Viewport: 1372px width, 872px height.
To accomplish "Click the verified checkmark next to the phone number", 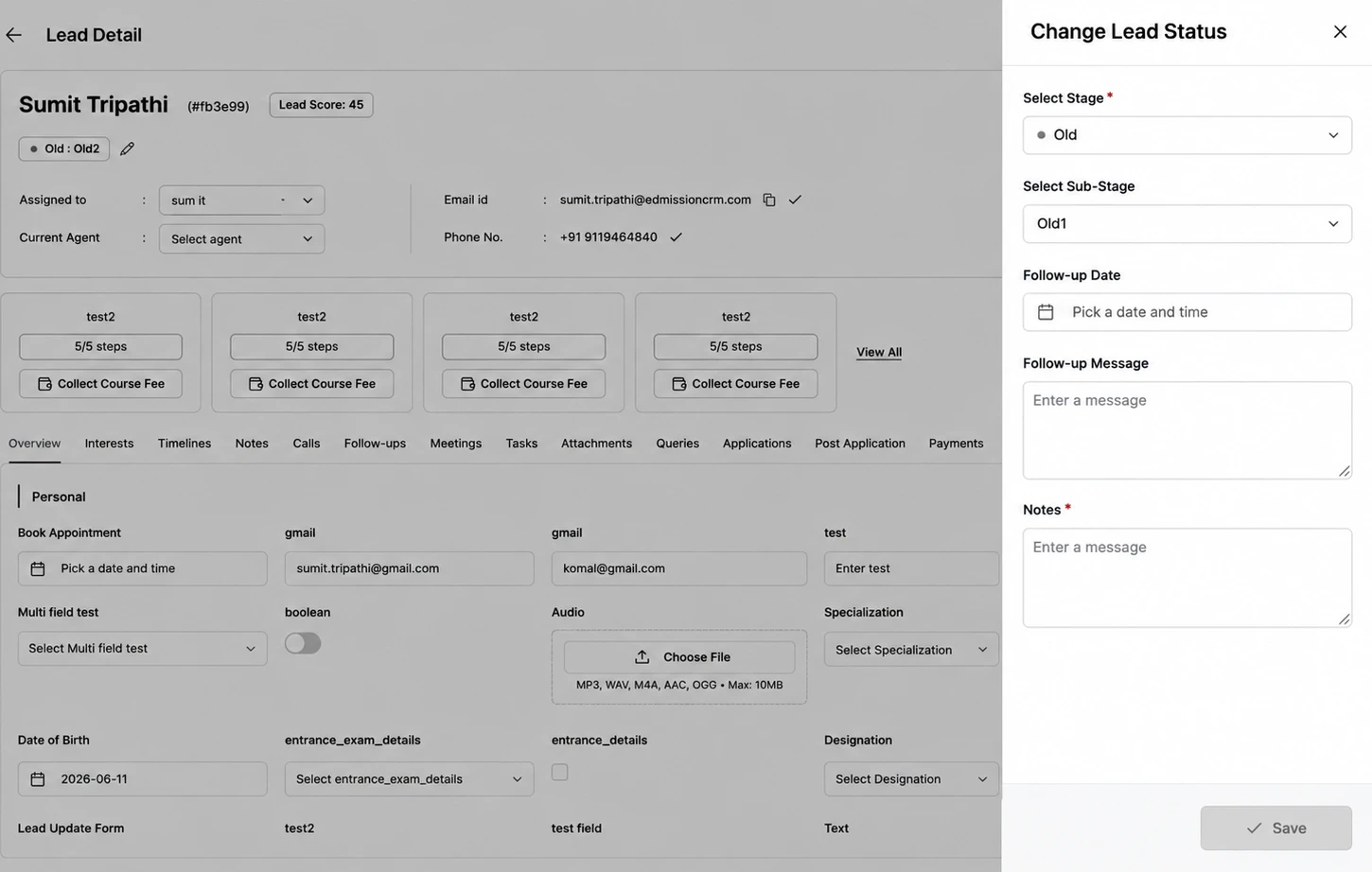I will tap(676, 237).
